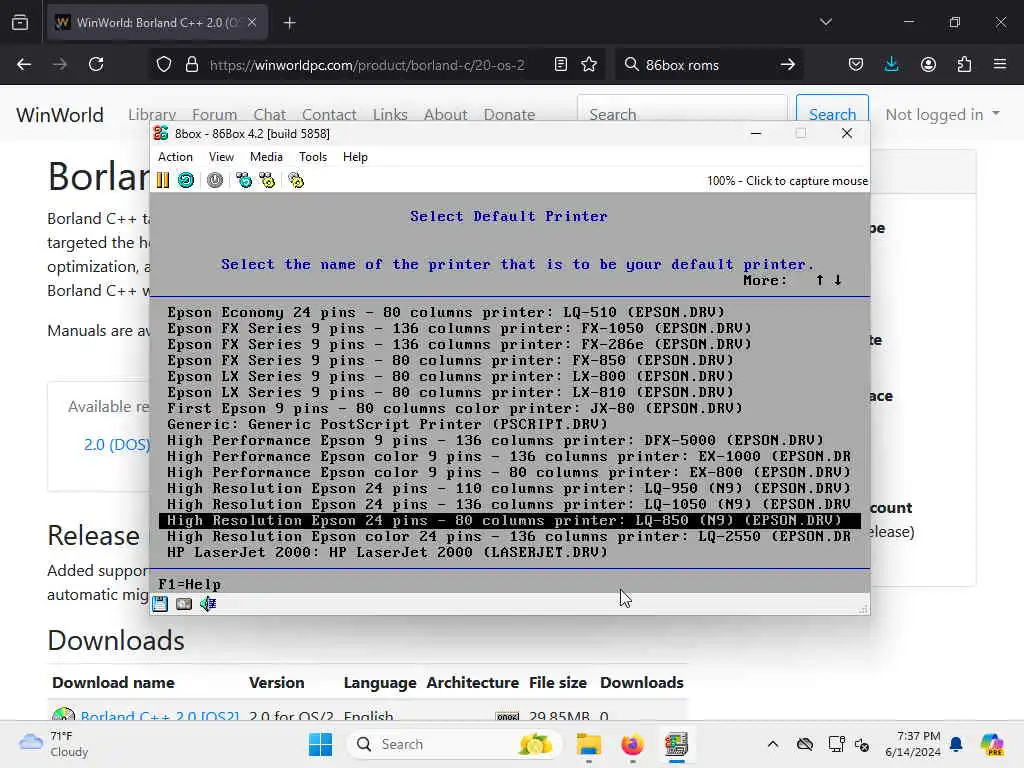Click the WinWorld Search button

click(832, 114)
